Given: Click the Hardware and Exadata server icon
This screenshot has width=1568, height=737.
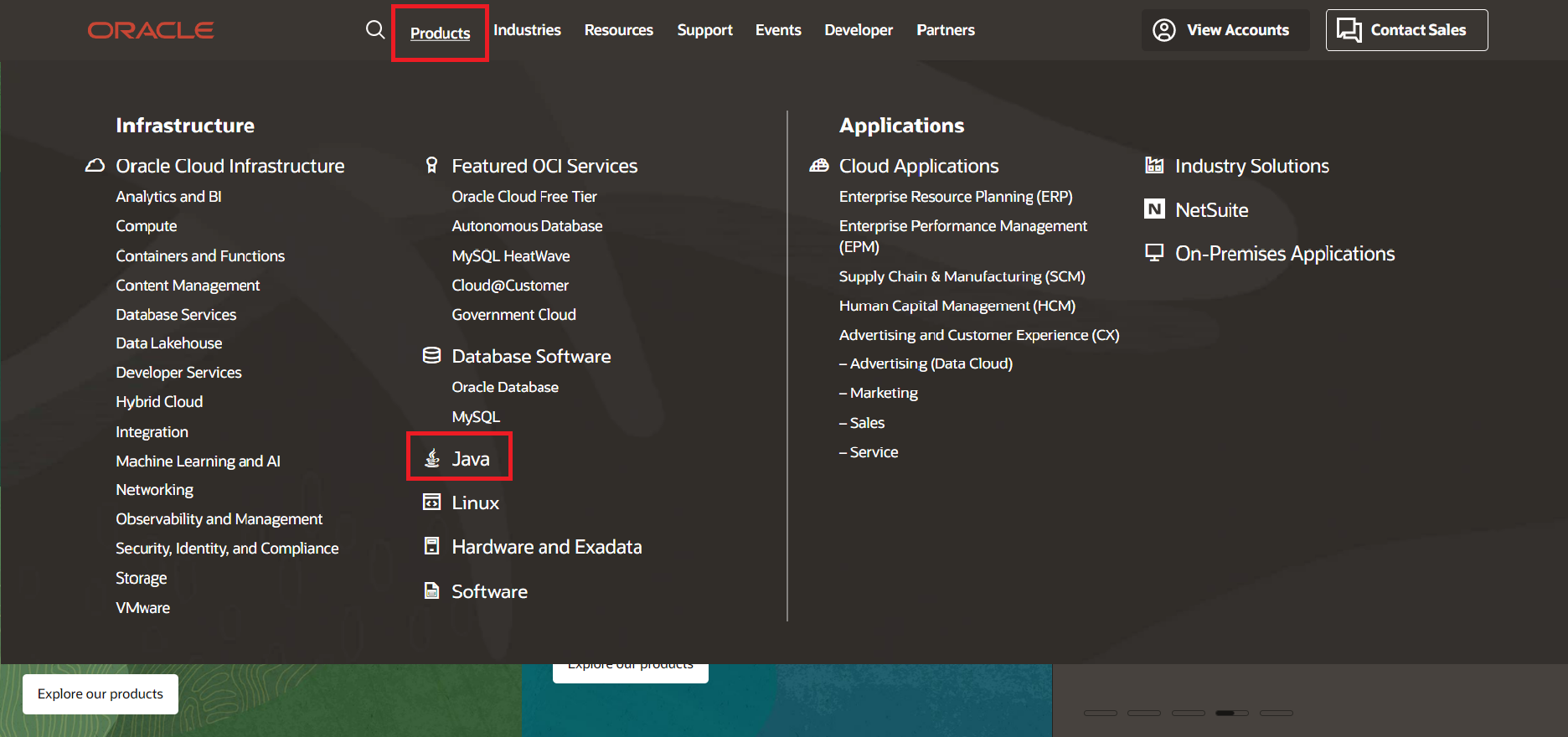Looking at the screenshot, I should 431,546.
